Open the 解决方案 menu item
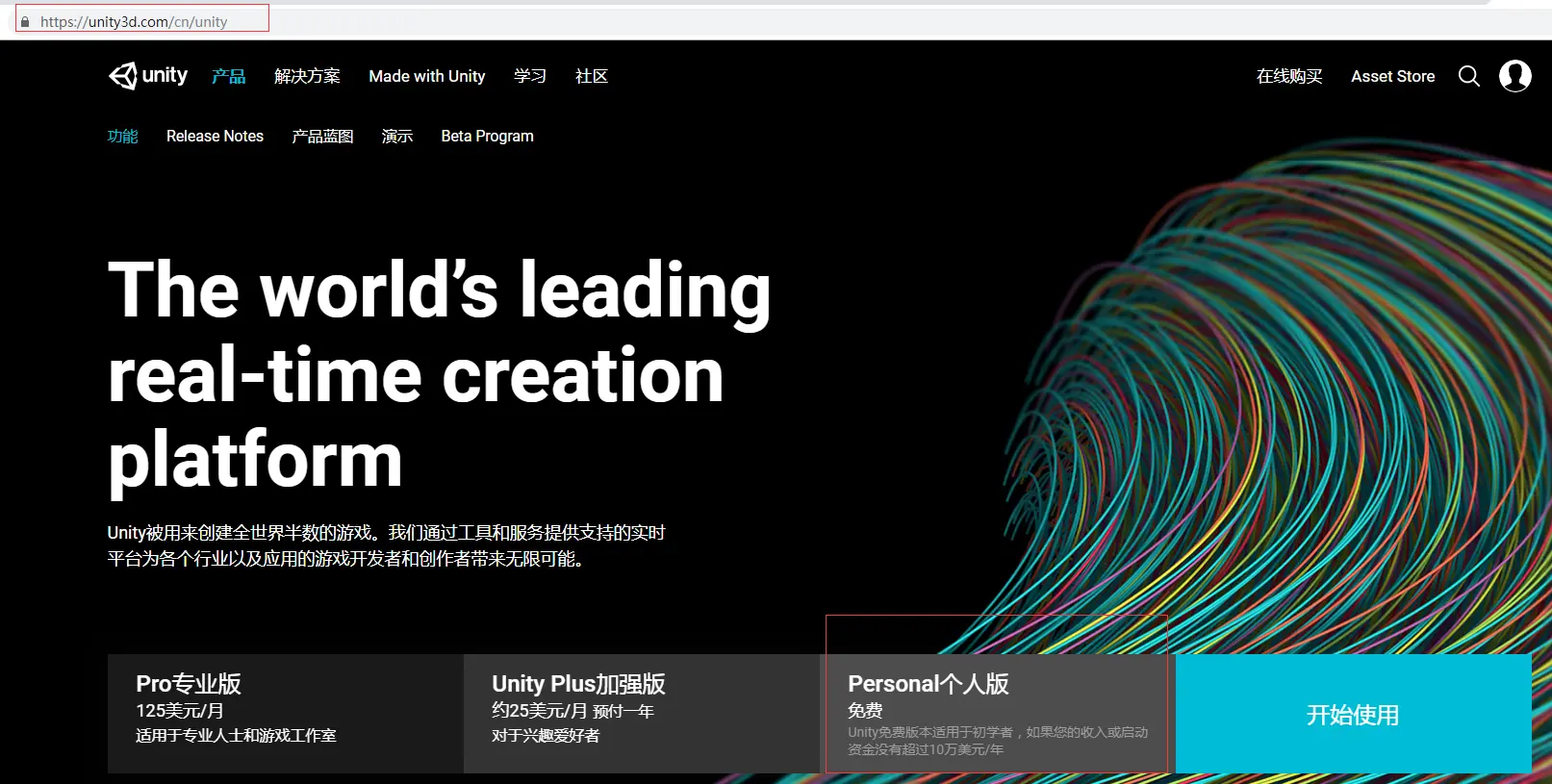Image resolution: width=1552 pixels, height=784 pixels. click(307, 76)
